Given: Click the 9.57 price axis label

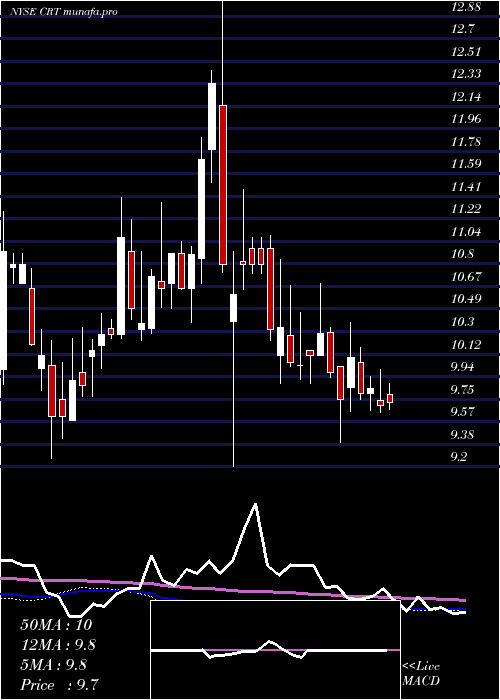Looking at the screenshot, I should point(463,412).
